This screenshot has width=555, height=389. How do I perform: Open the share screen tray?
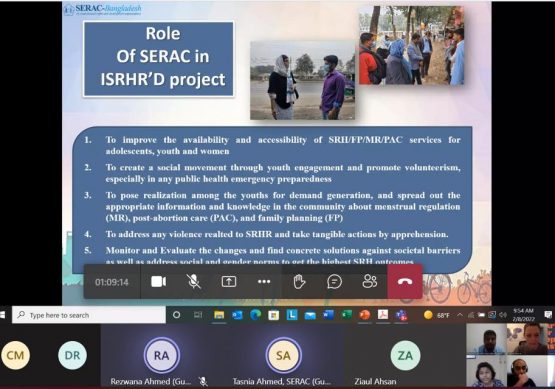[x=229, y=282]
